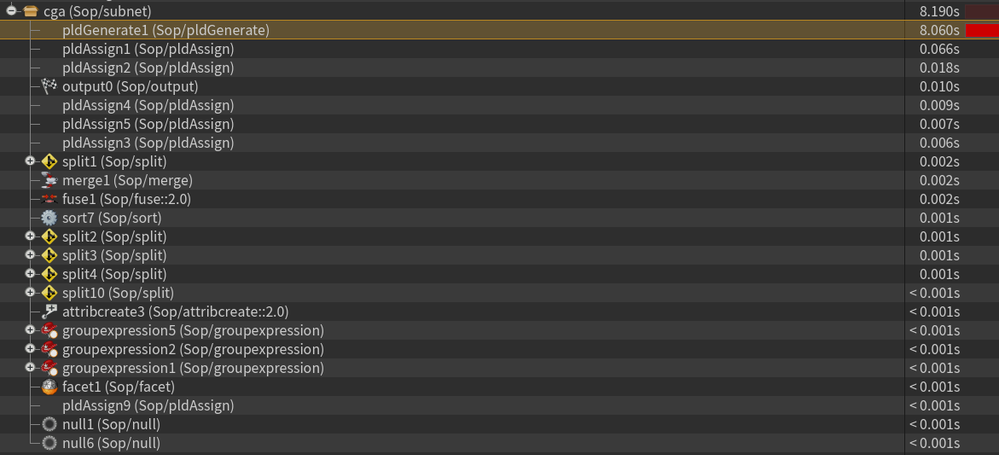Expand the split1 node

tap(31, 161)
